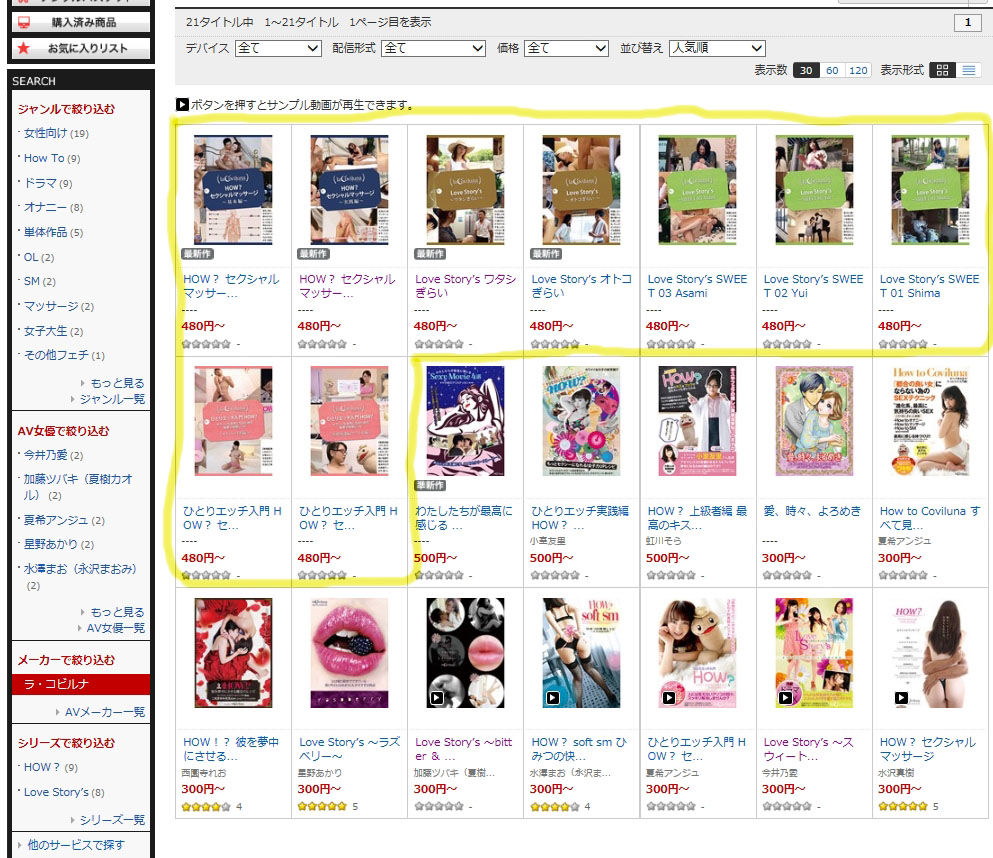Image resolution: width=993 pixels, height=858 pixels.
Task: Open the デバイス dropdown
Action: coord(278,48)
